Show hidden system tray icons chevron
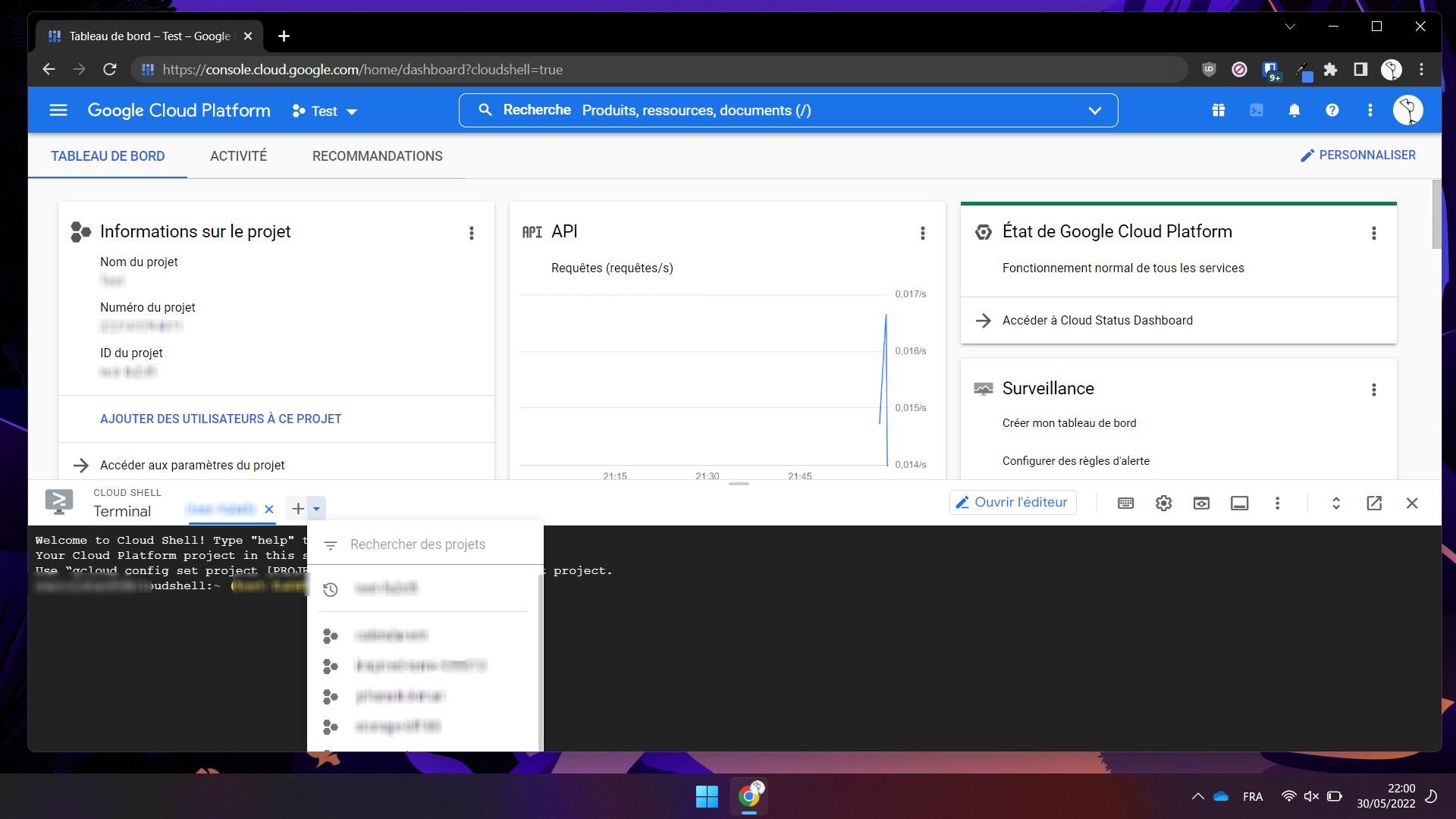The width and height of the screenshot is (1456, 819). [1197, 796]
